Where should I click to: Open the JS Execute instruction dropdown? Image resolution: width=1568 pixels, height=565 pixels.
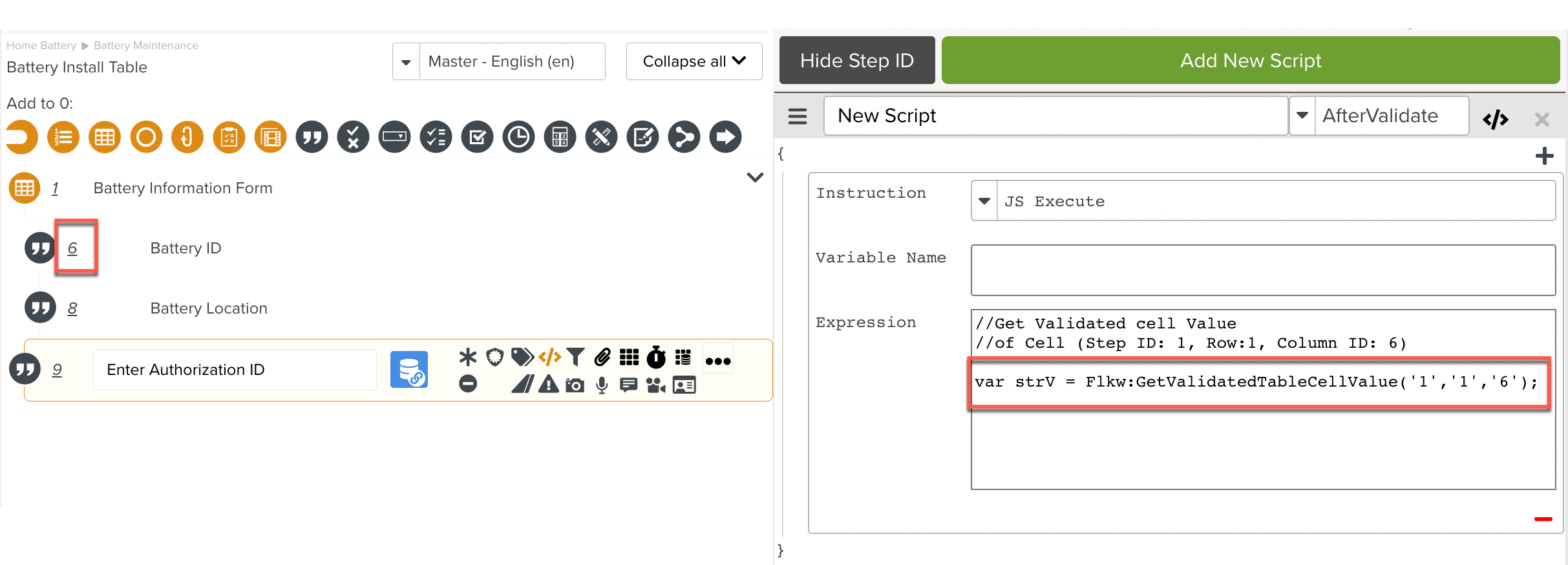[x=984, y=201]
